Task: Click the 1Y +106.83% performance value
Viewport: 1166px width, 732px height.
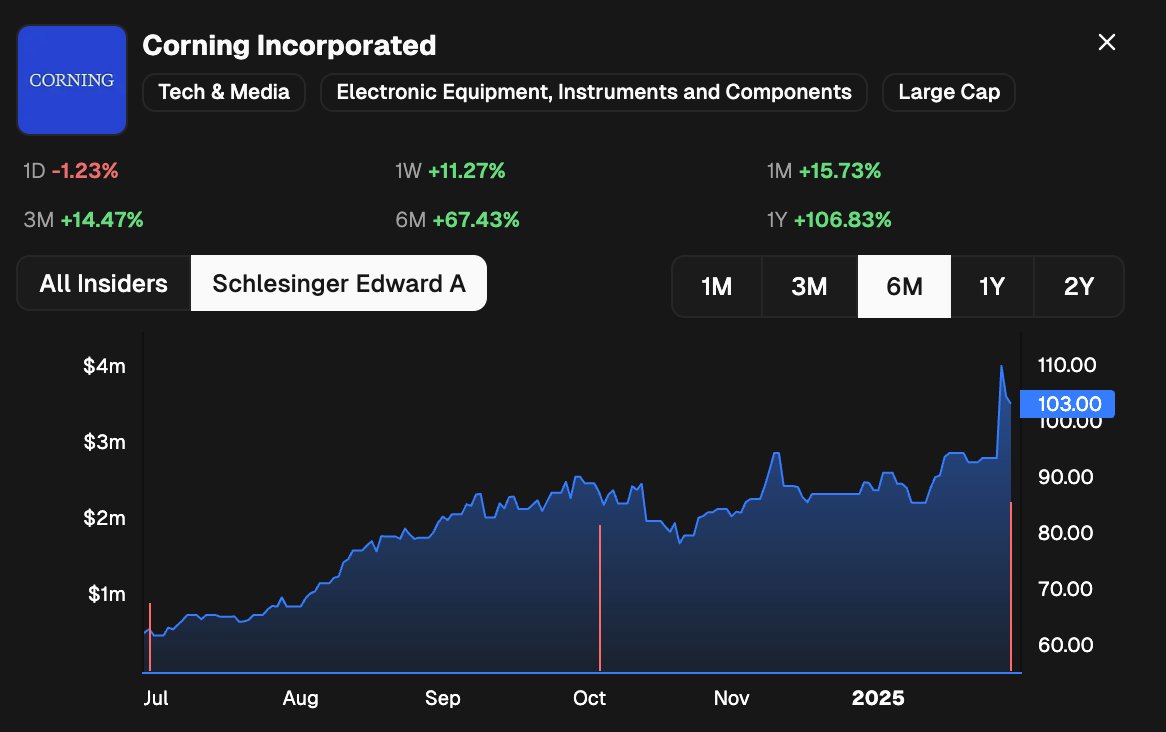Action: (x=829, y=220)
